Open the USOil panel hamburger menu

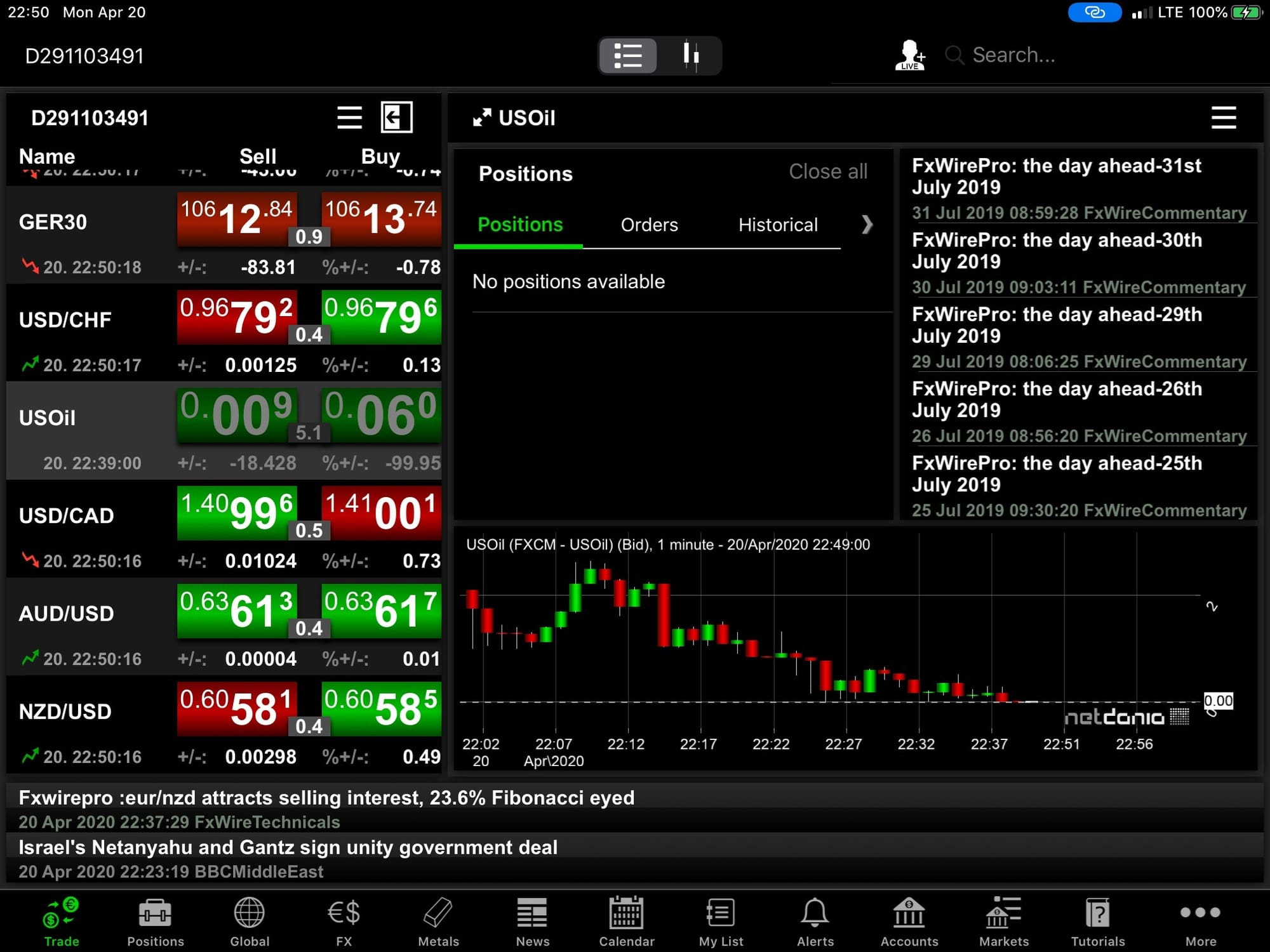(x=1223, y=117)
